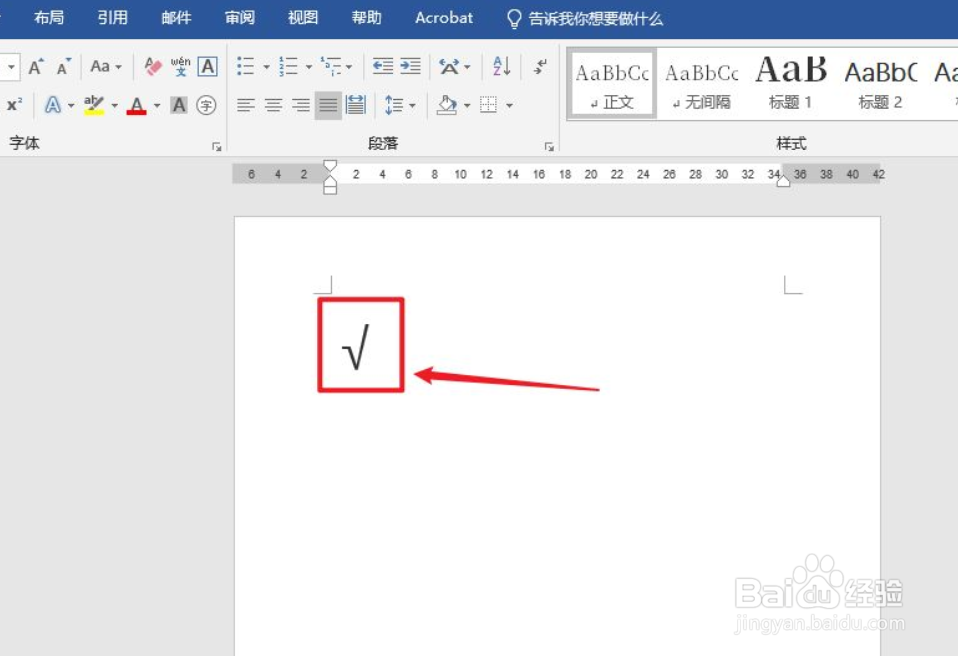
Task: Apply numbered list formatting
Action: (288, 66)
